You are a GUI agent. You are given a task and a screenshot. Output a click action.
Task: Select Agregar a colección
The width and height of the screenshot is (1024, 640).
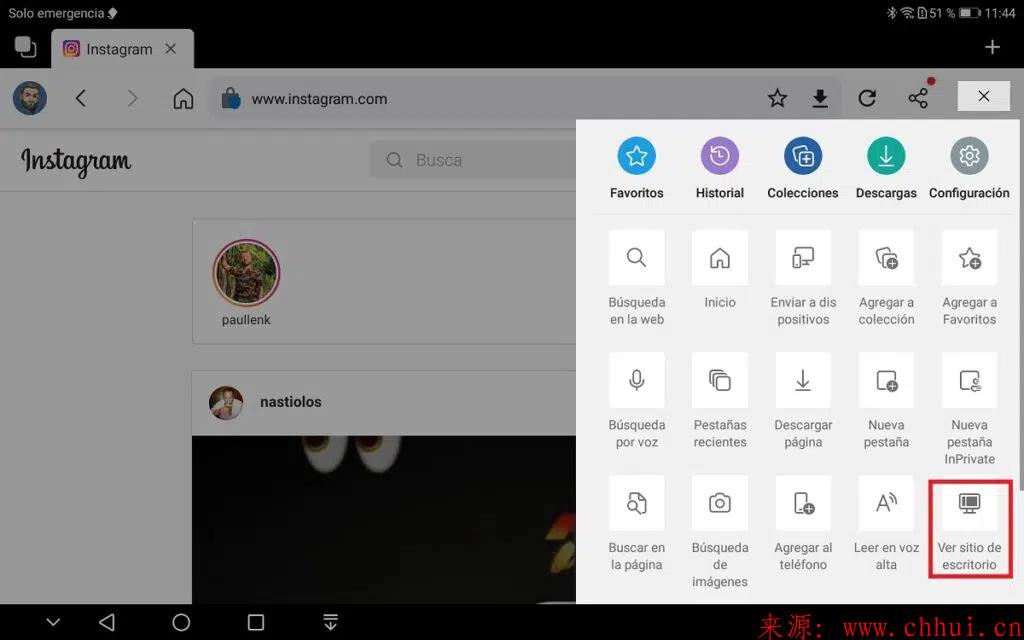[886, 278]
